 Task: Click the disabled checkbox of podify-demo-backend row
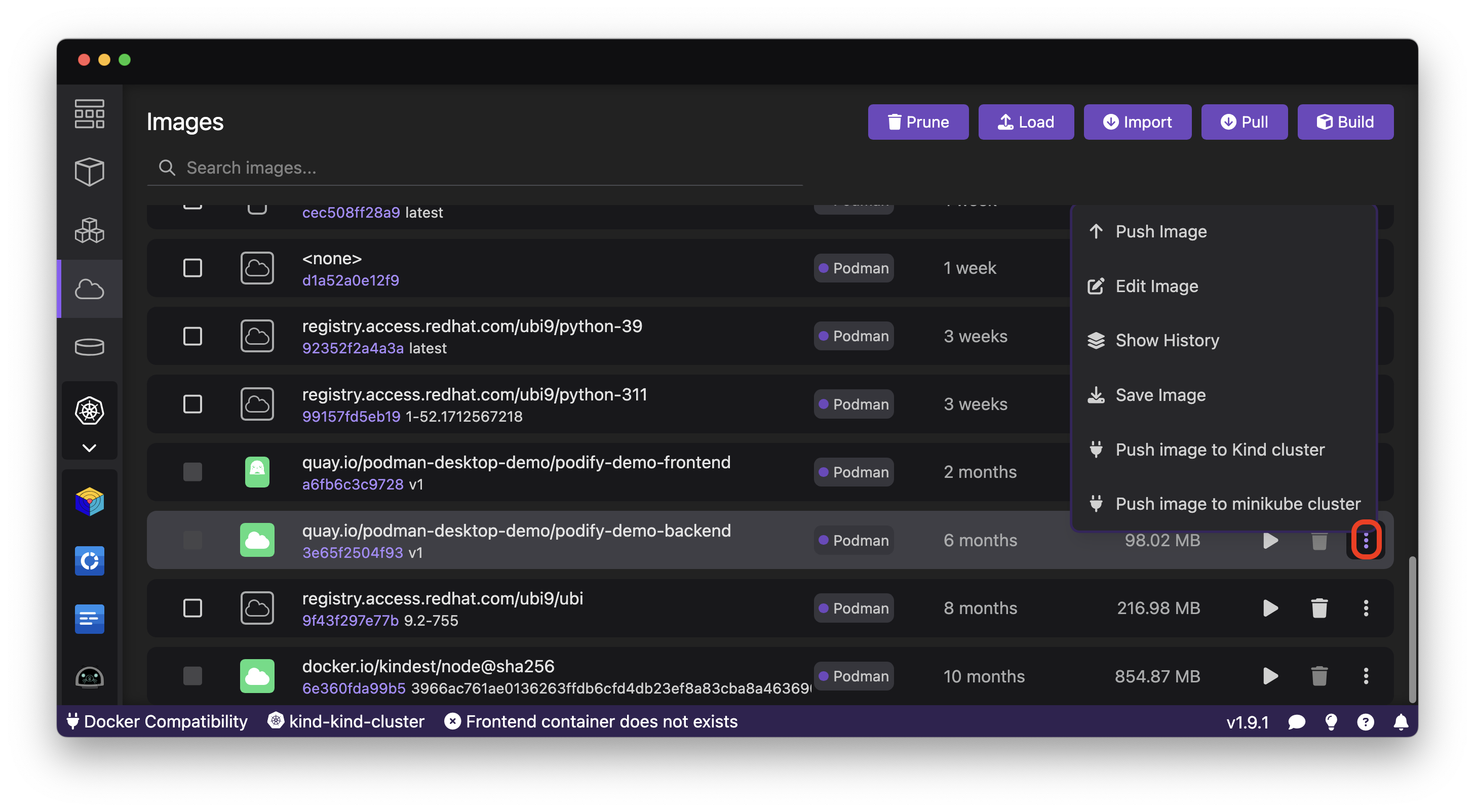click(x=192, y=540)
